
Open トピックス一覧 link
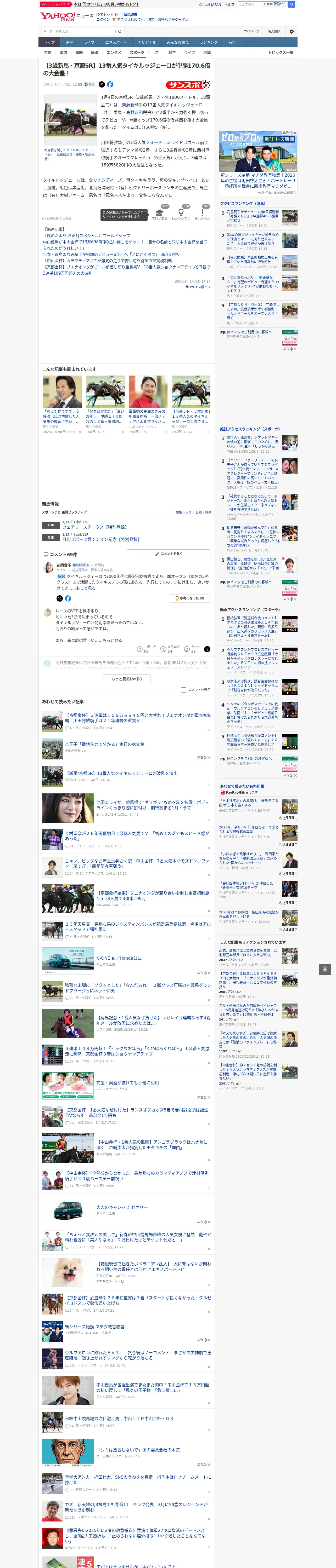[x=281, y=53]
